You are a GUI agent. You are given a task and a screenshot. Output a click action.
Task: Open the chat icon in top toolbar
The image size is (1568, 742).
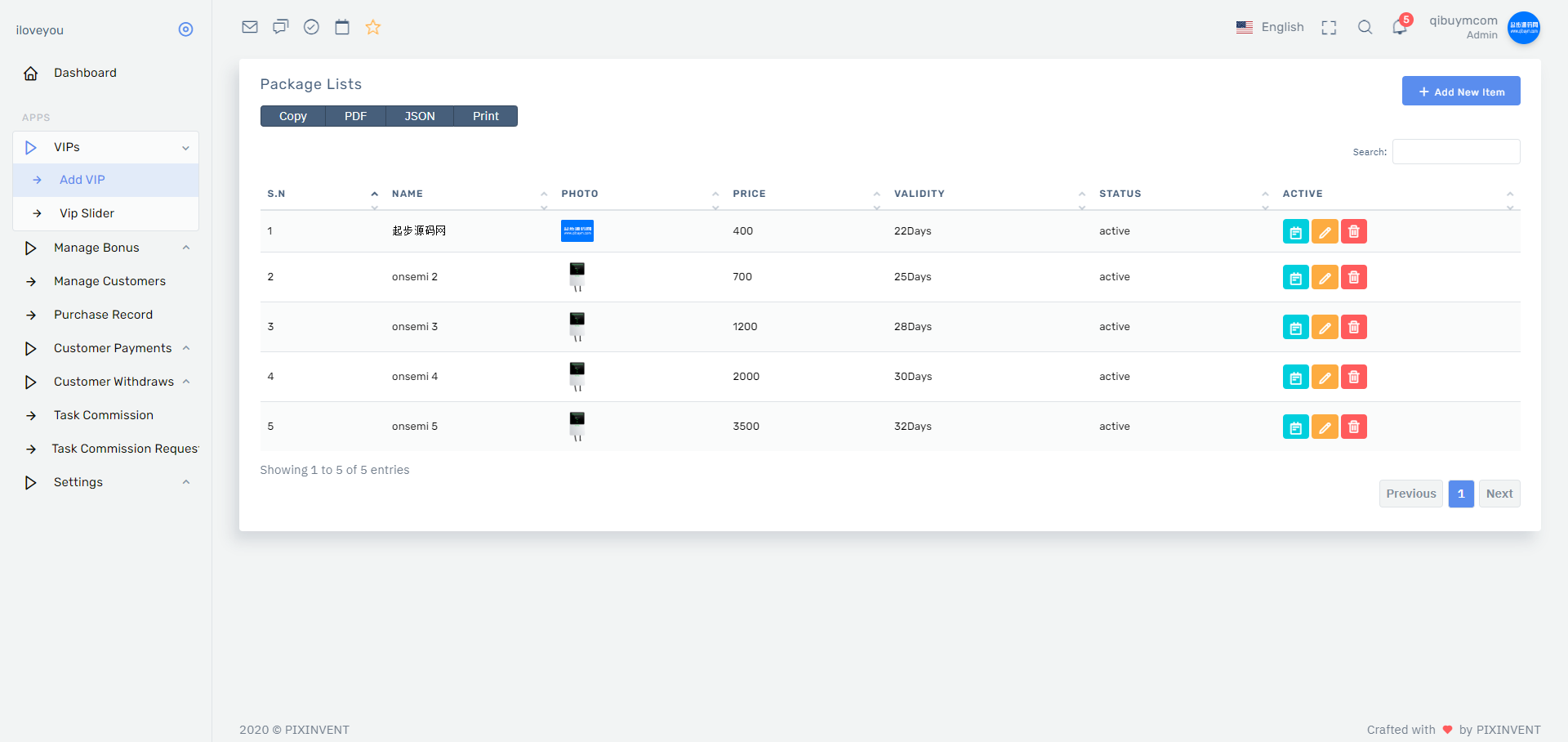tap(281, 27)
